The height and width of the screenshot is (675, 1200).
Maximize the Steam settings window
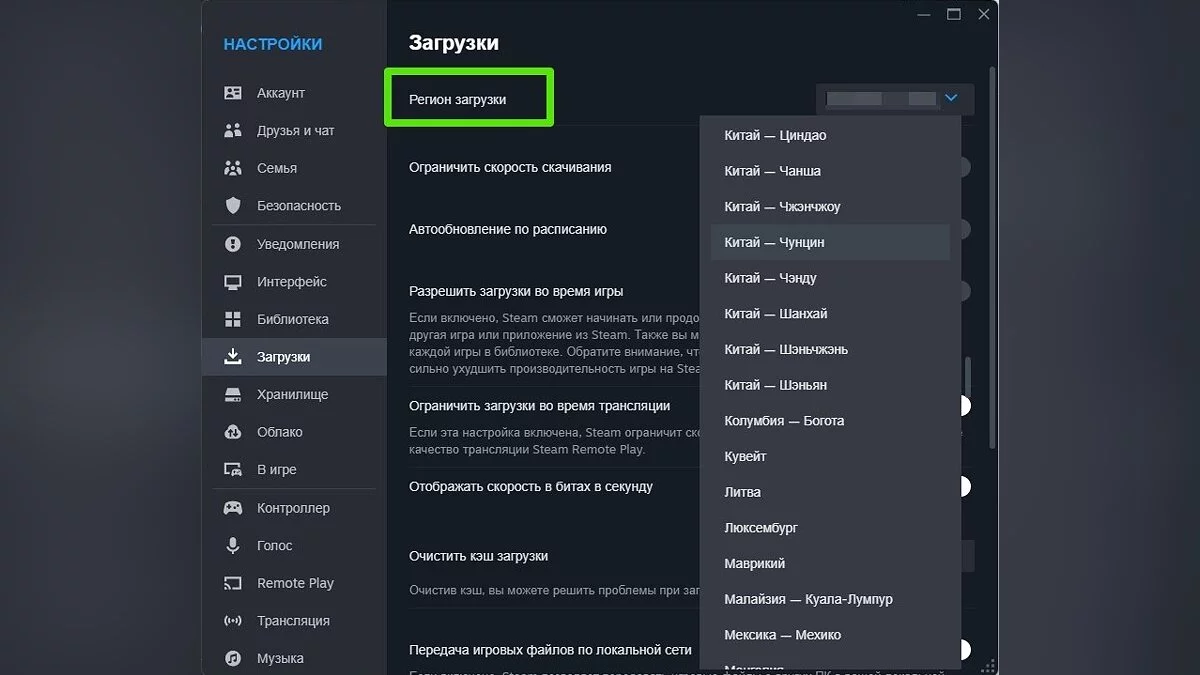pyautogui.click(x=954, y=14)
